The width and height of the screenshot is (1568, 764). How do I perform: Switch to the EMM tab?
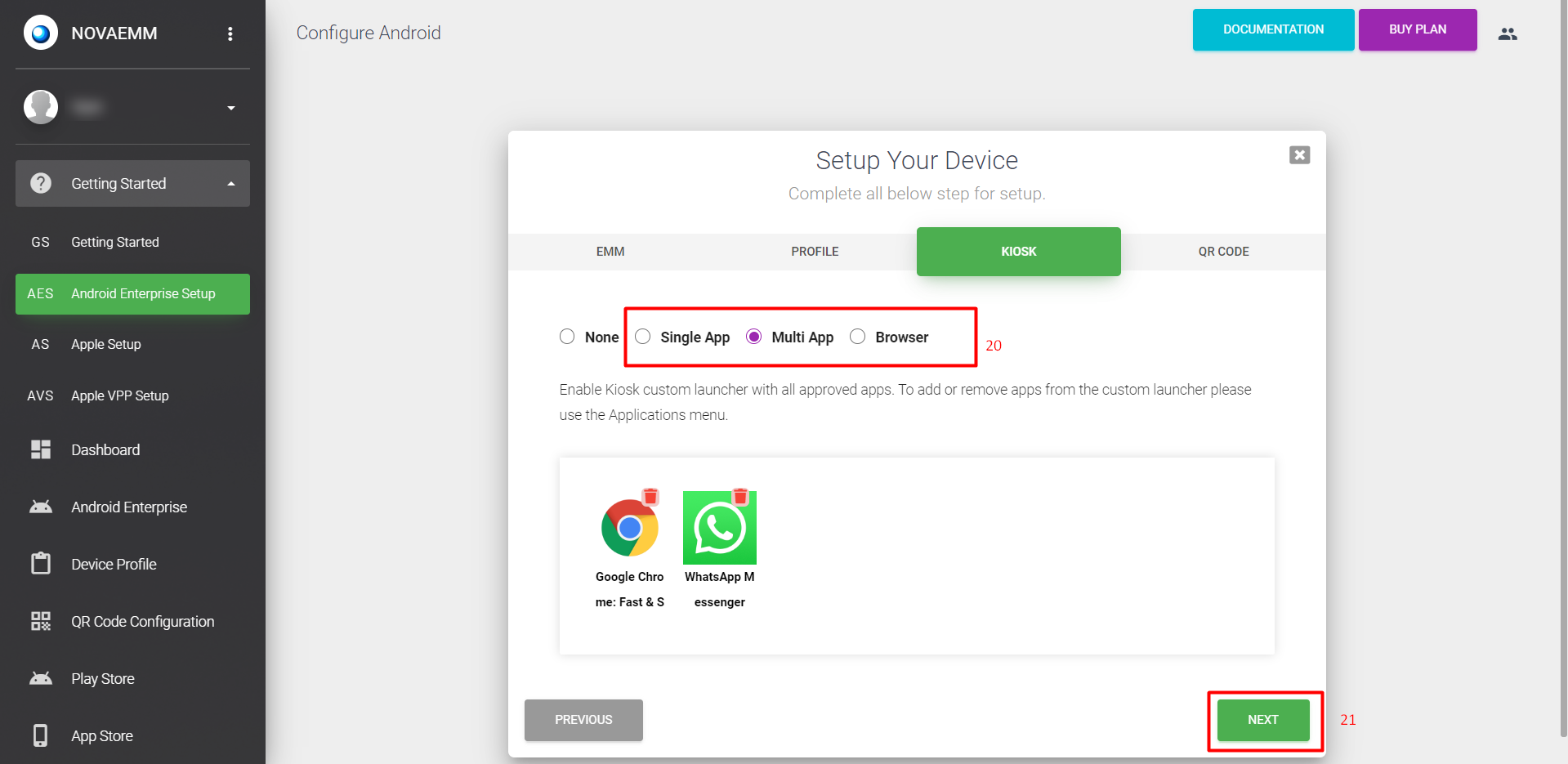coord(610,252)
